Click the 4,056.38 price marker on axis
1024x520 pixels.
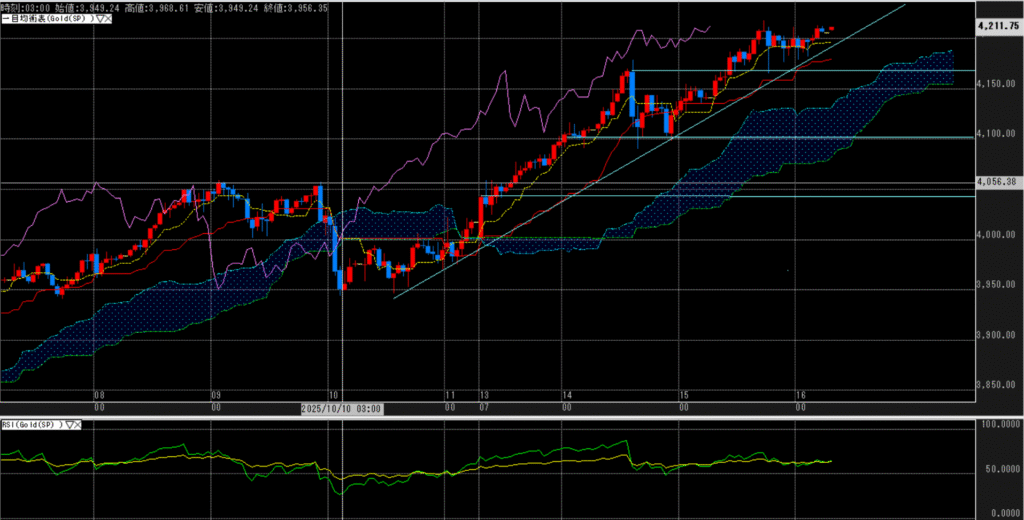(x=998, y=182)
